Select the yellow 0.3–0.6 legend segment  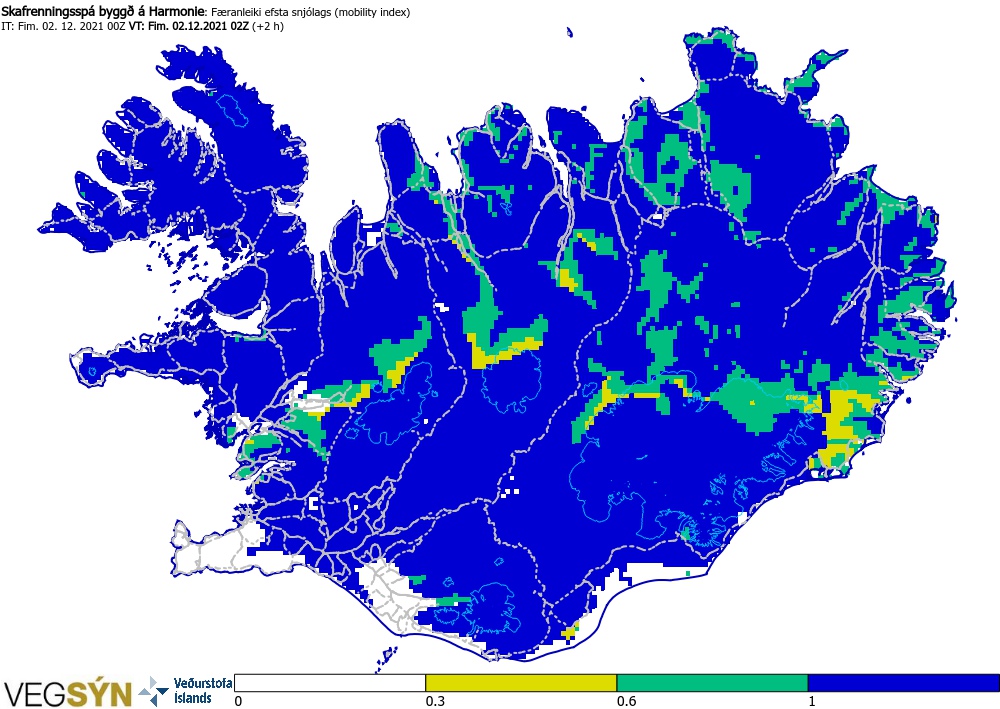pyautogui.click(x=521, y=683)
